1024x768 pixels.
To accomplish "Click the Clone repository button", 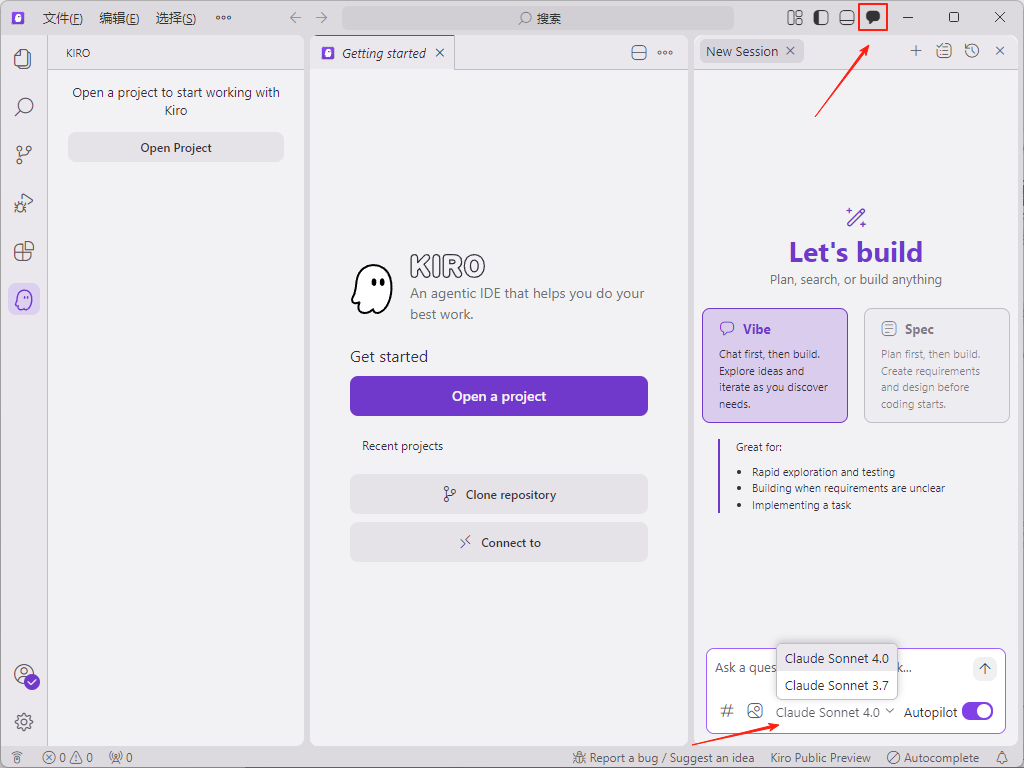I will pyautogui.click(x=498, y=494).
